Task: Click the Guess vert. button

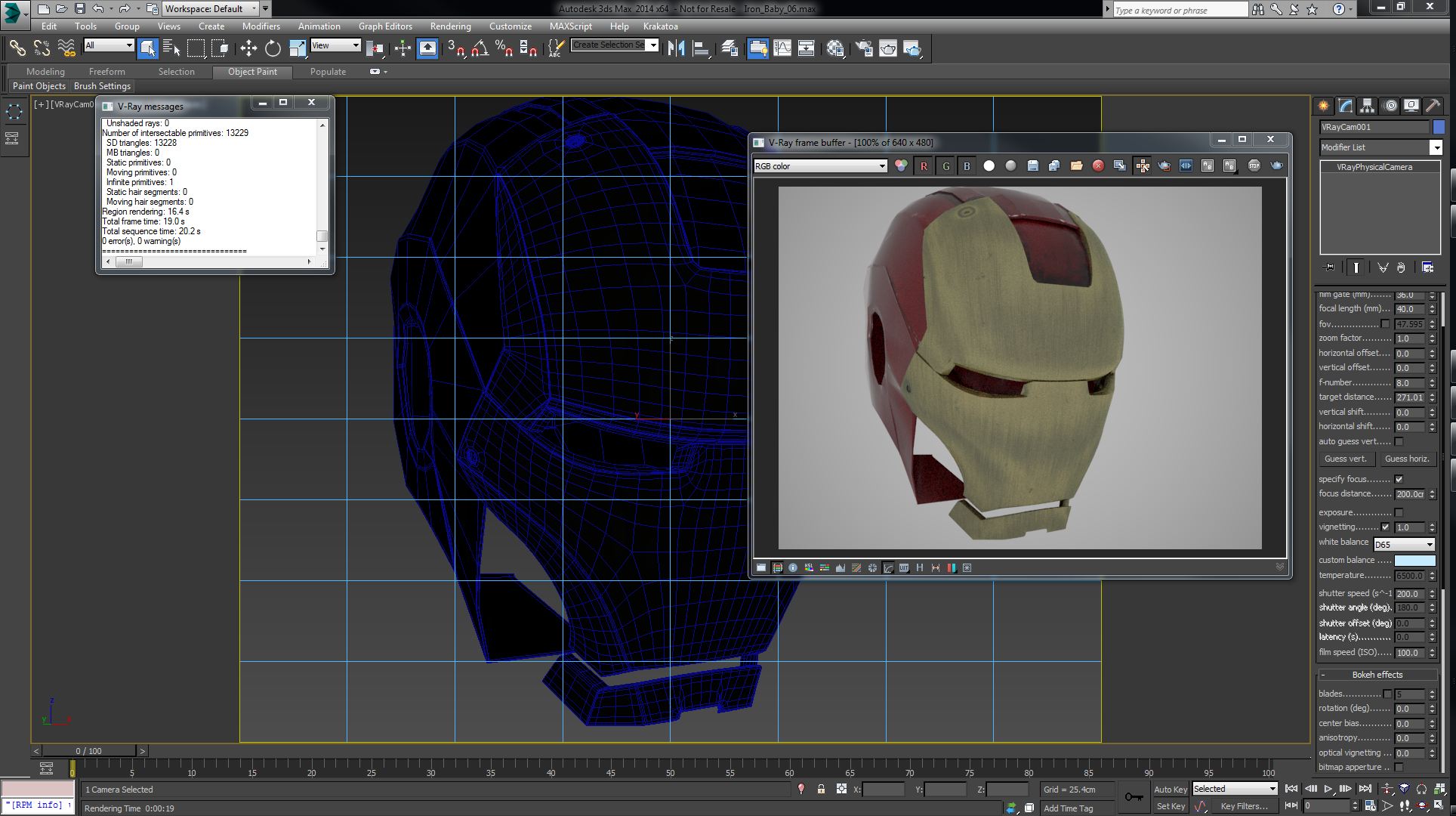Action: (1346, 459)
